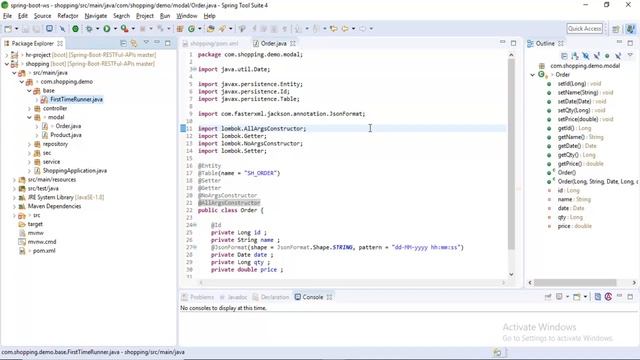
Task: Click the Forward navigation arrow in toolbar
Action: (362, 29)
